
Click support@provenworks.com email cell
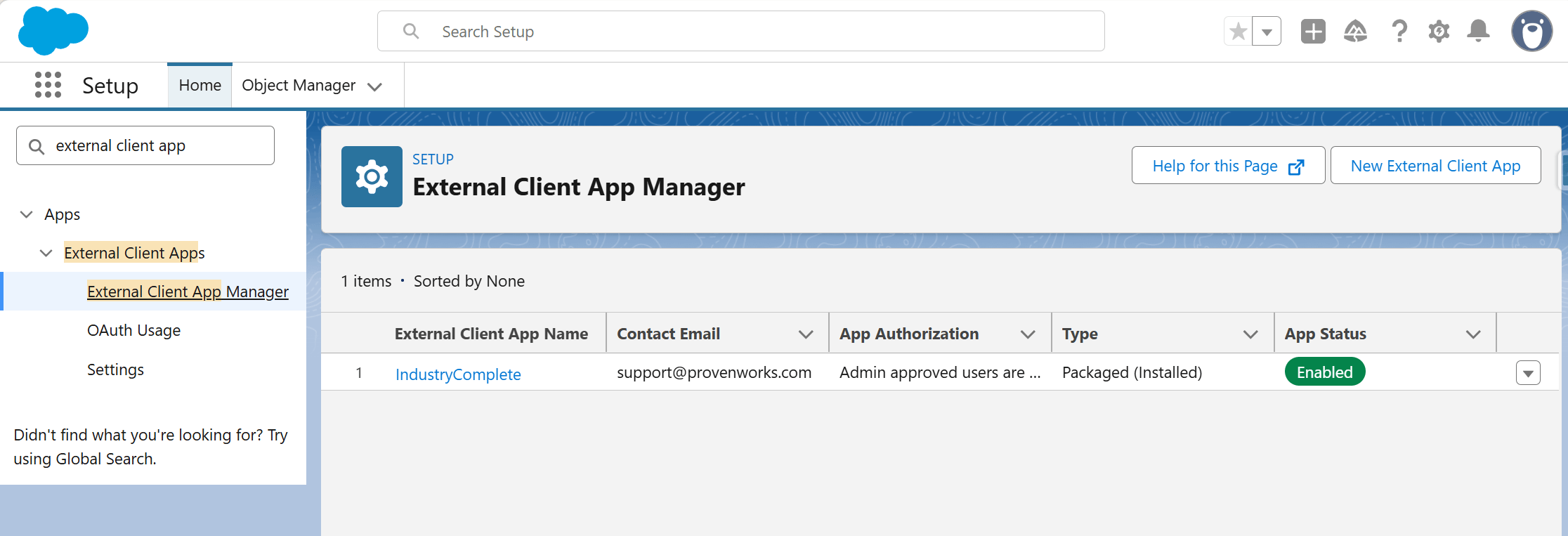(714, 372)
